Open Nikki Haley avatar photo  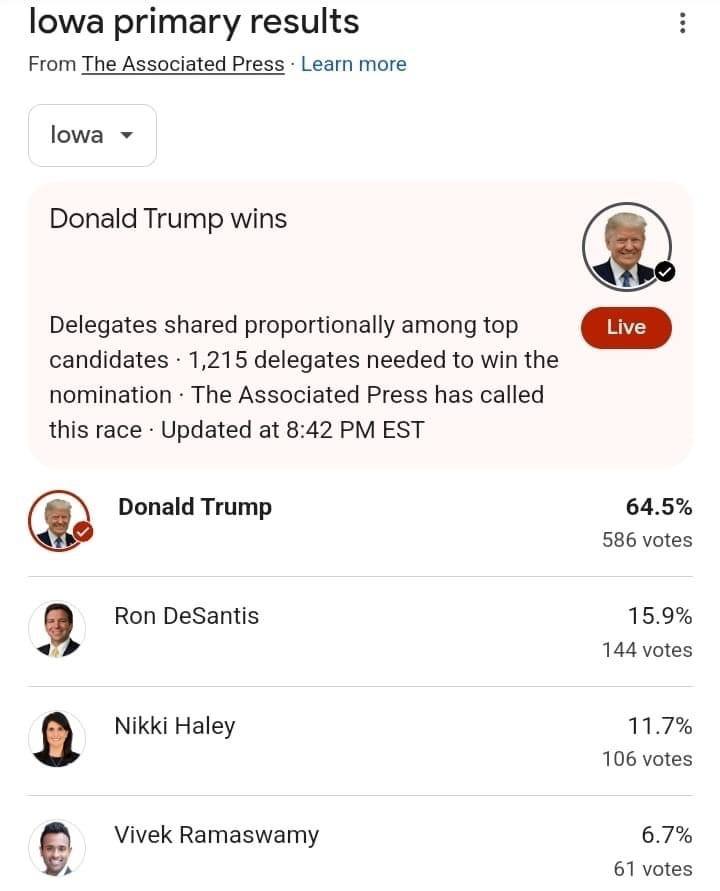coord(57,739)
